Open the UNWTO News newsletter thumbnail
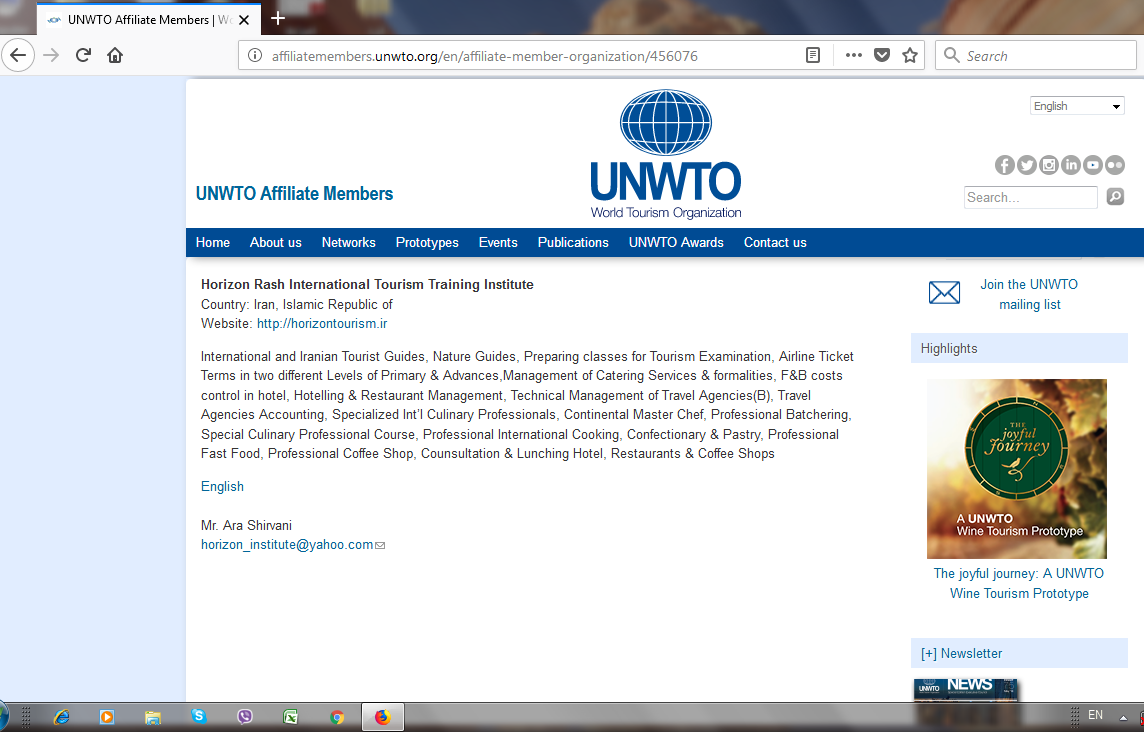Screen dimensions: 1144x733 point(965,689)
